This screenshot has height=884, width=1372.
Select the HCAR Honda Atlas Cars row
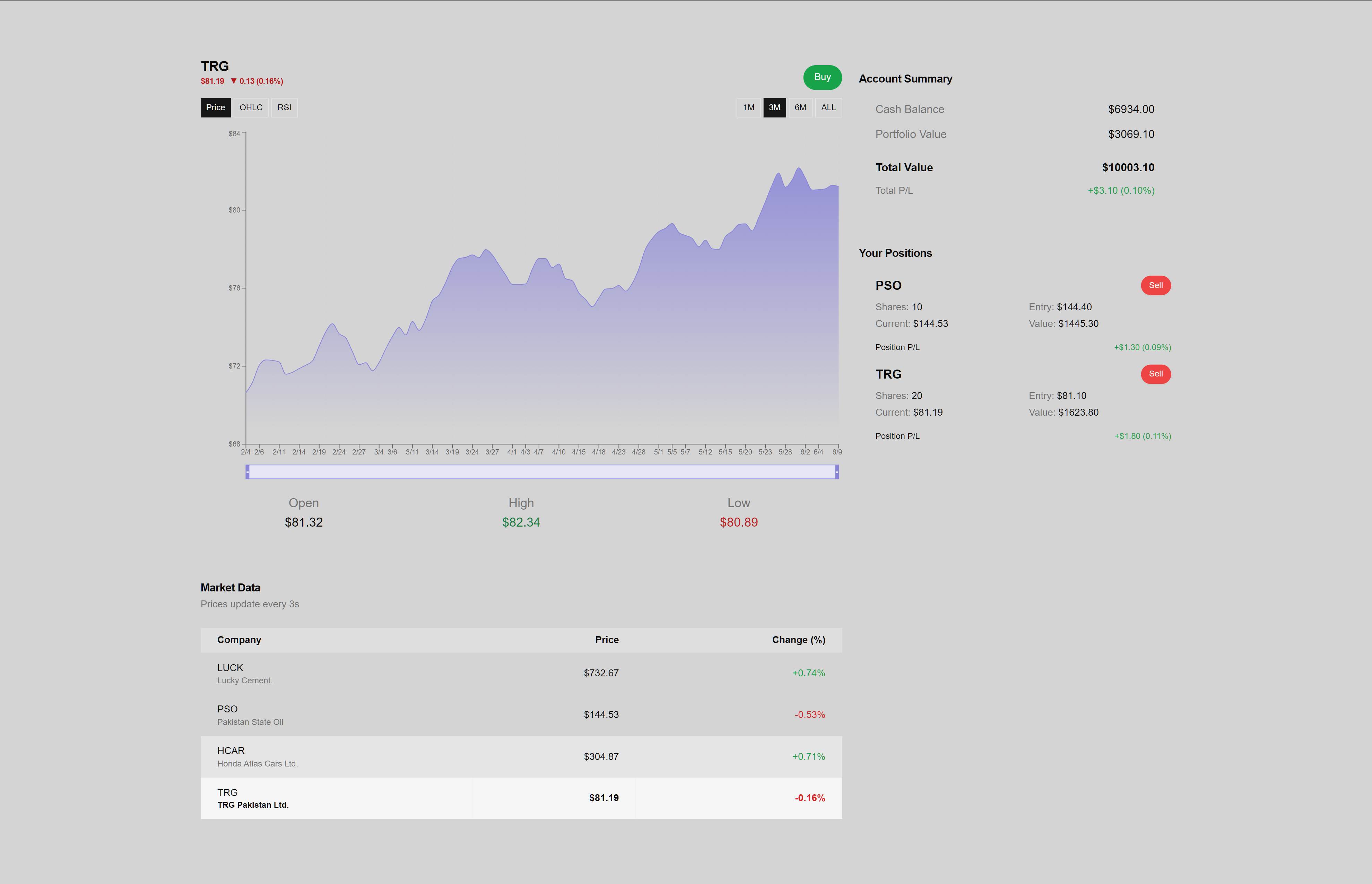(x=521, y=756)
